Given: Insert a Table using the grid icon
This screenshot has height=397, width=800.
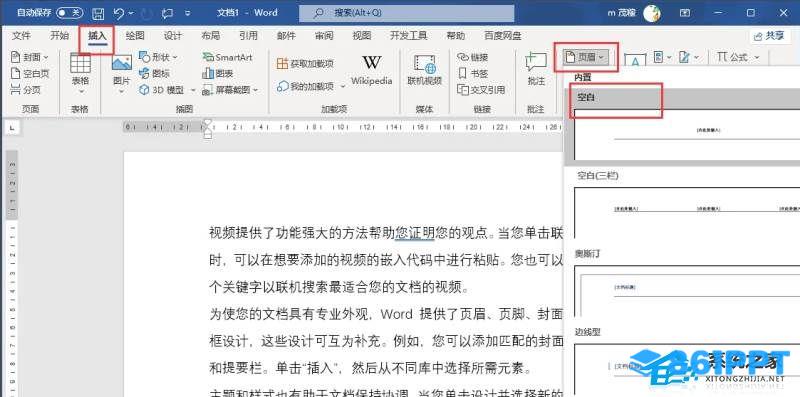Looking at the screenshot, I should (80, 63).
